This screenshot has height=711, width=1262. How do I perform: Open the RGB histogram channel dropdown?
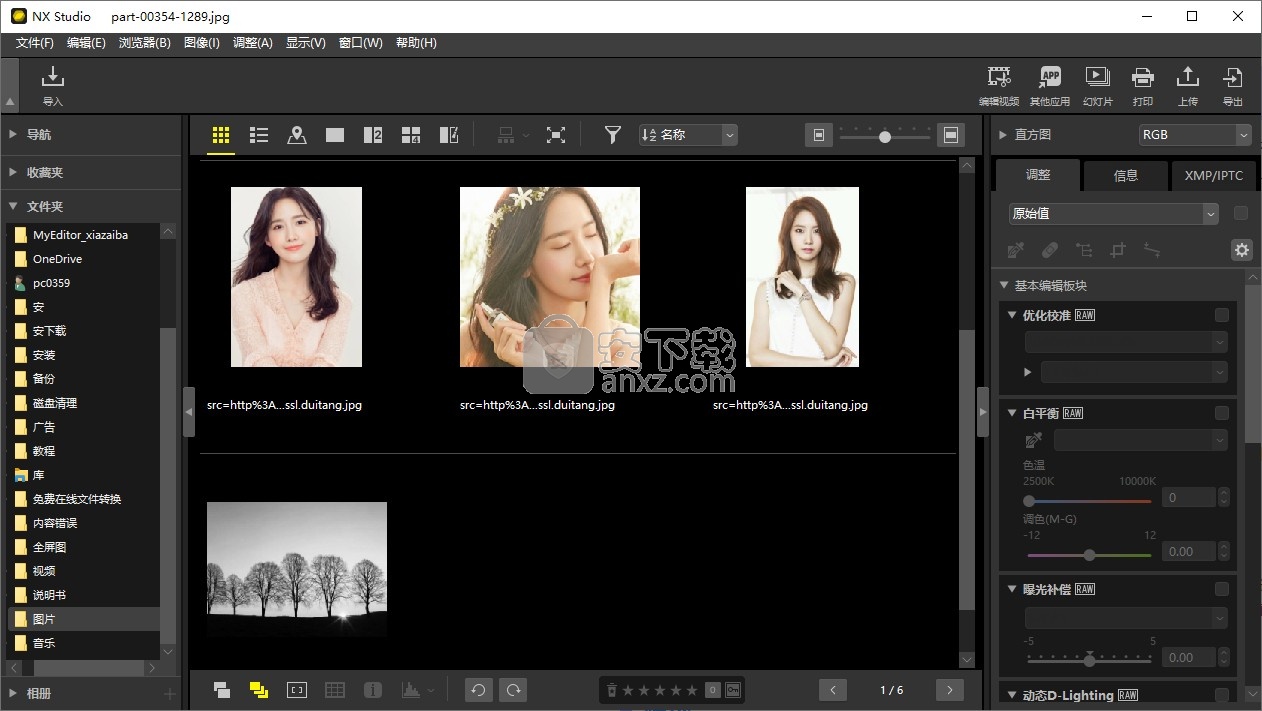click(x=1195, y=135)
